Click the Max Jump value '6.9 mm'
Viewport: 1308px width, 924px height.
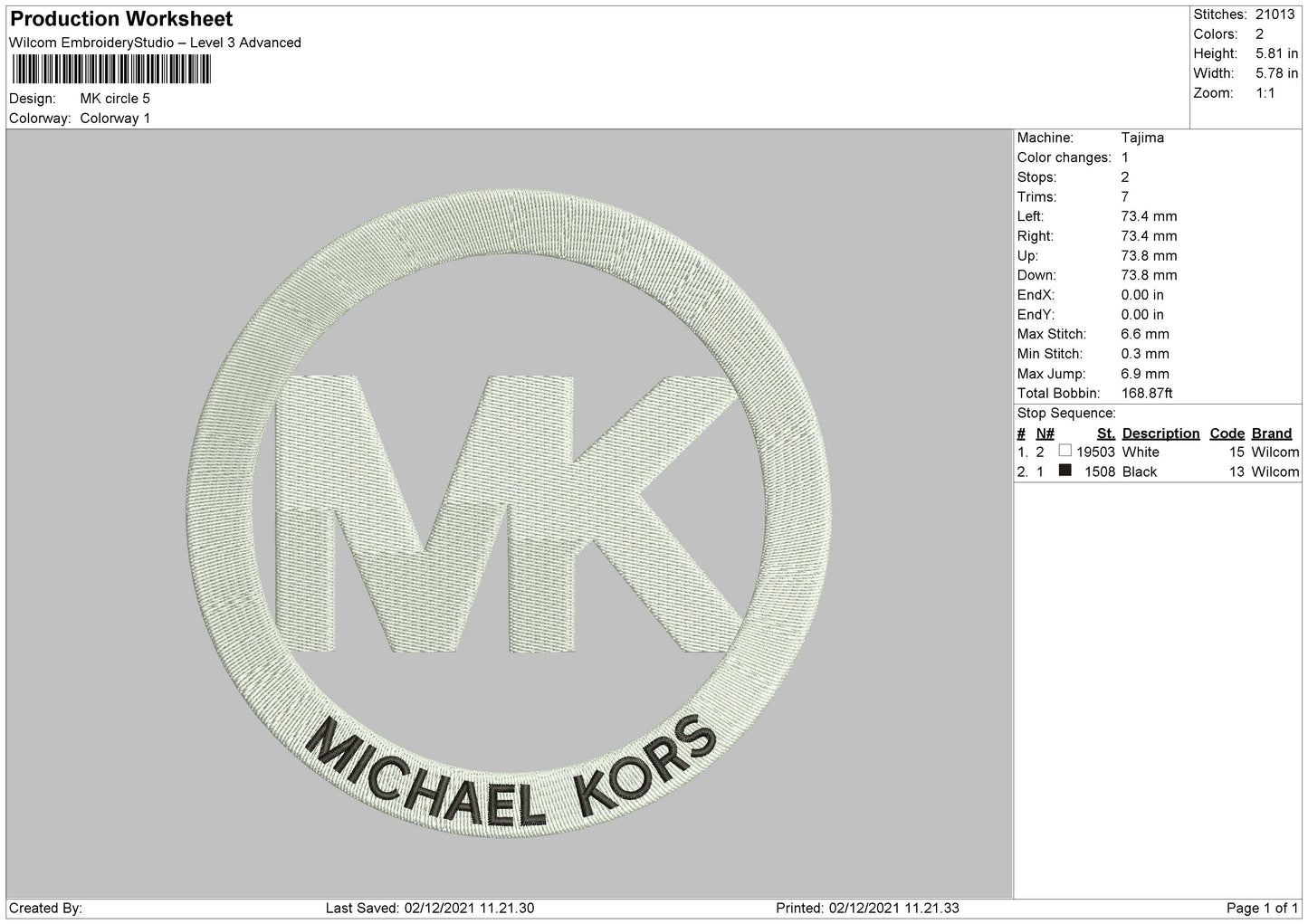[1145, 374]
